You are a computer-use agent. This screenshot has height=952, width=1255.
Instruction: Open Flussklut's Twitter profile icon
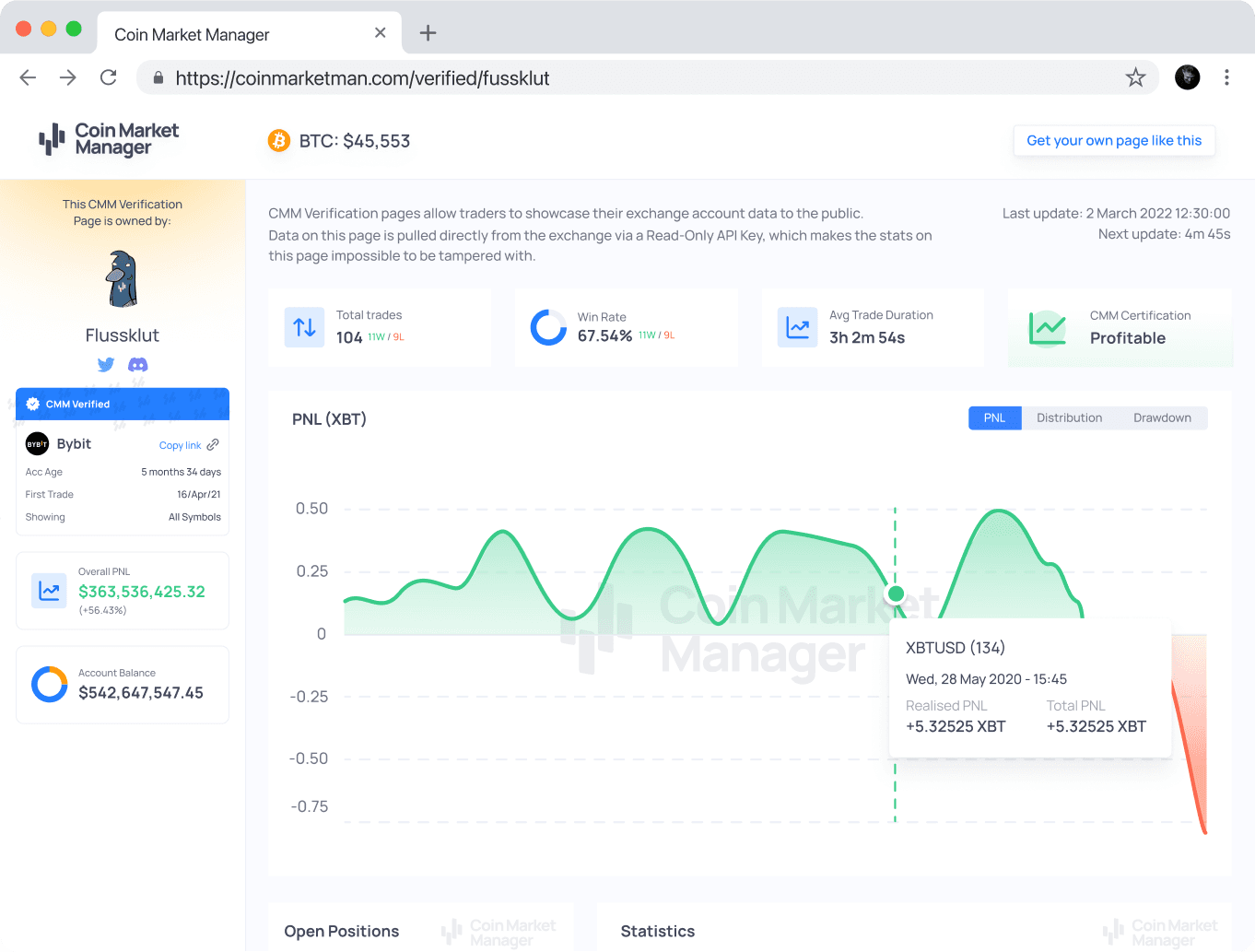click(x=106, y=365)
